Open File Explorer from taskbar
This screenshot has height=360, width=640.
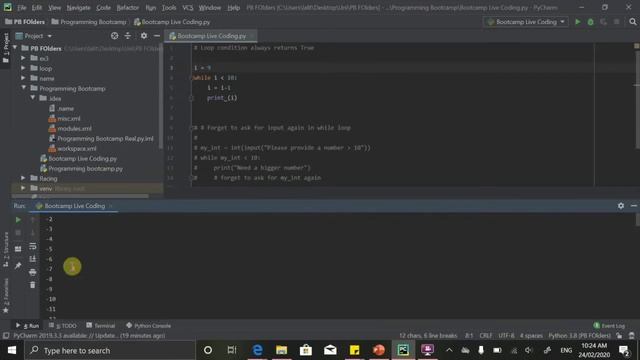coord(282,350)
